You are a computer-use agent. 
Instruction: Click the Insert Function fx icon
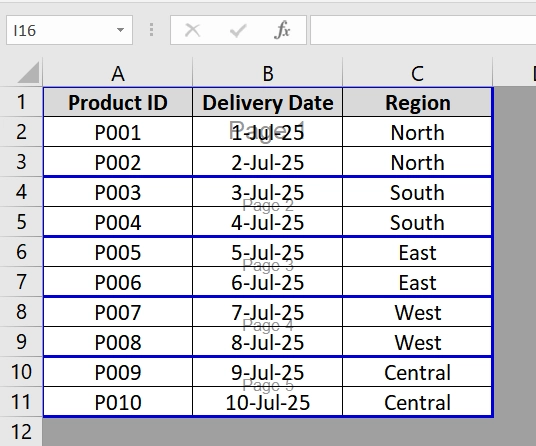click(282, 30)
